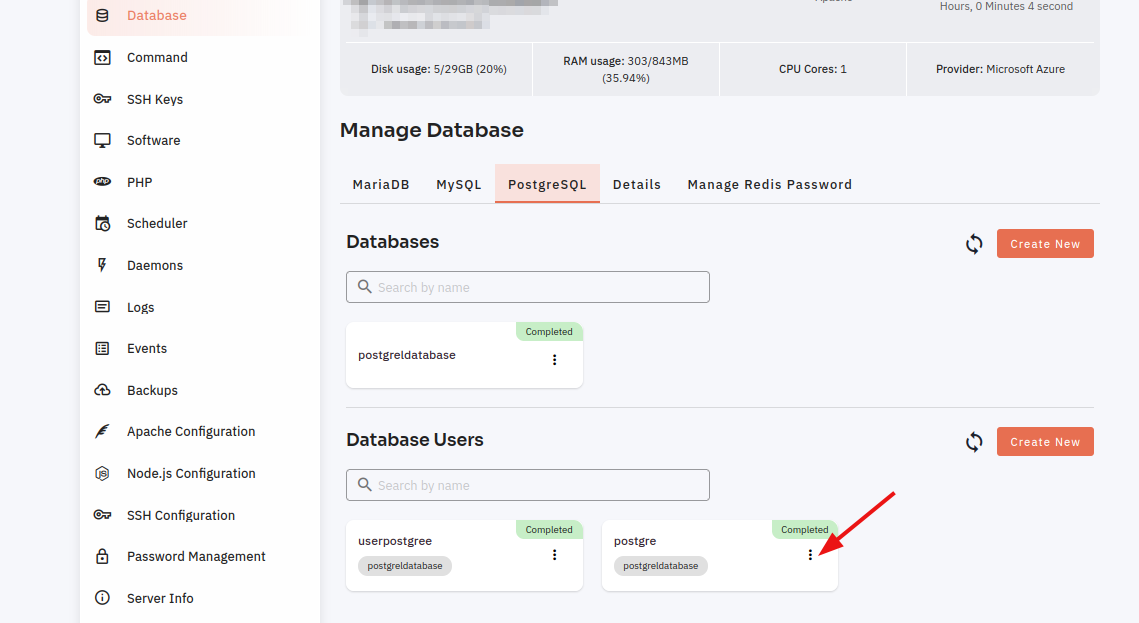Click the Database sidebar icon
The image size is (1139, 623).
click(x=102, y=15)
